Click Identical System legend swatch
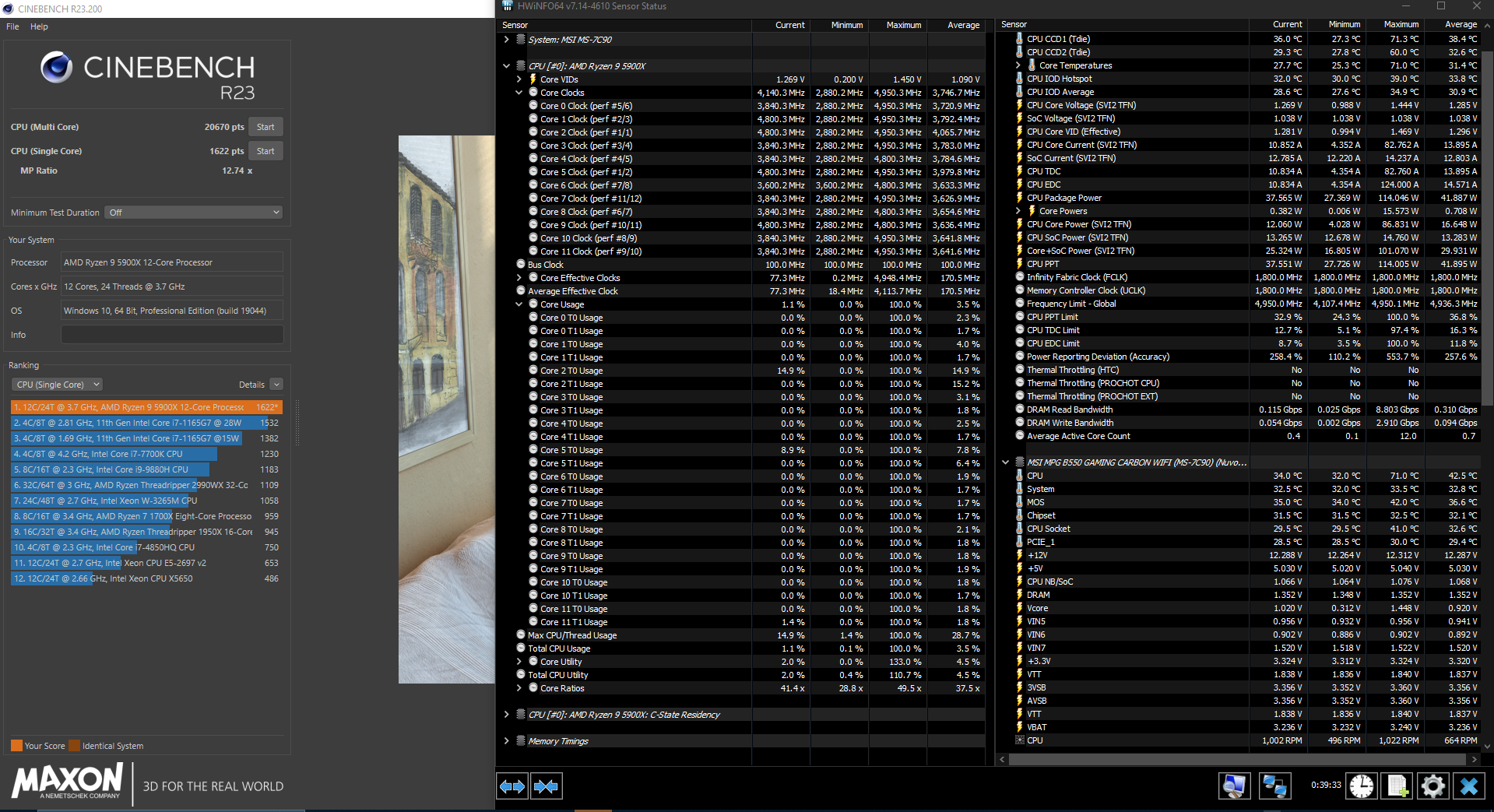The width and height of the screenshot is (1494, 812). pos(74,746)
